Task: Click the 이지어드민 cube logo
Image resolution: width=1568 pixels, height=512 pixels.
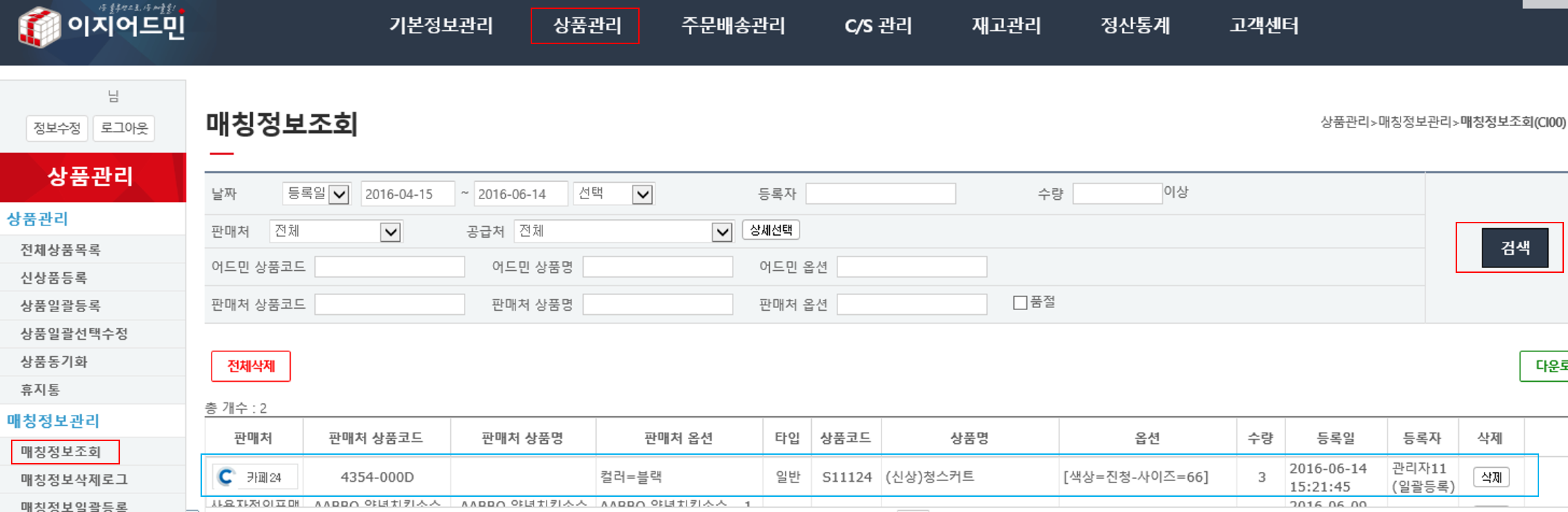Action: click(39, 27)
